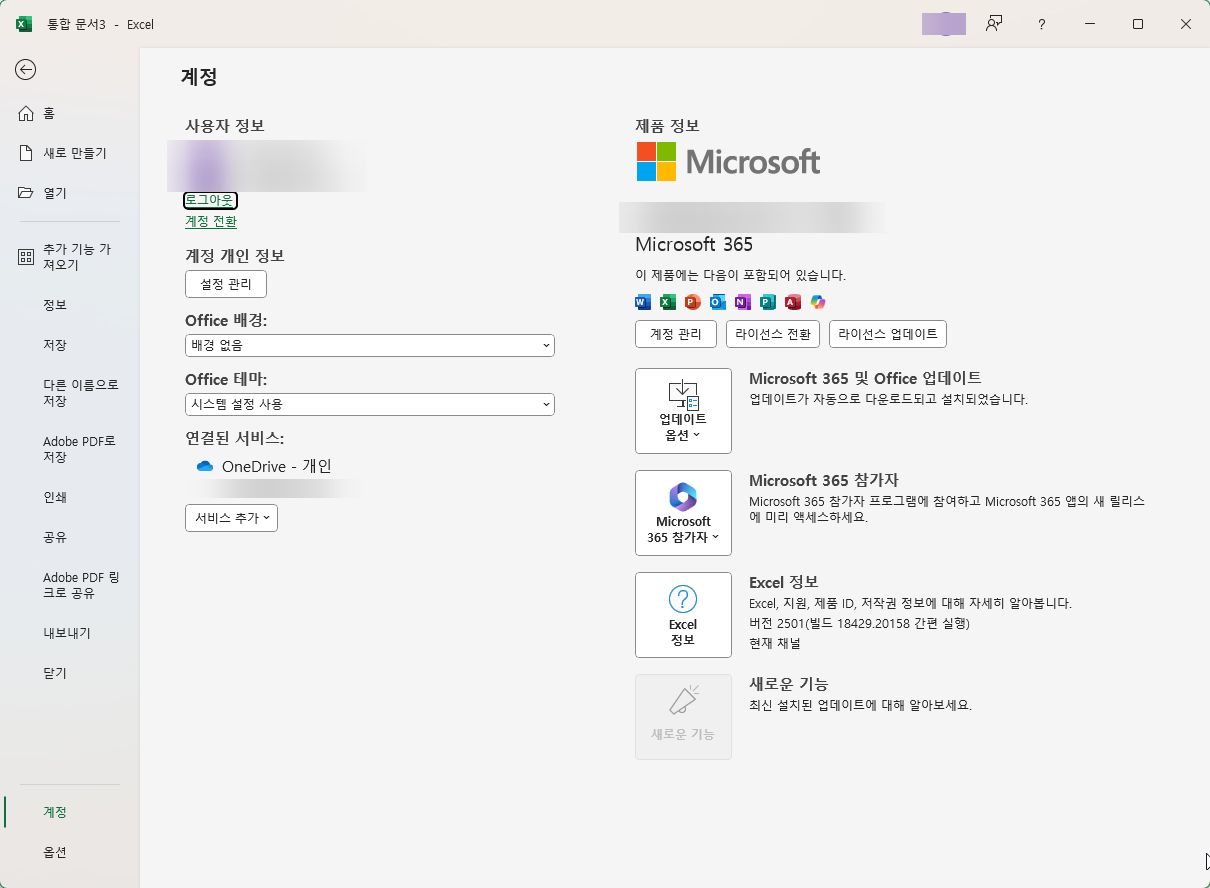Select the Word app icon under product info
The width and height of the screenshot is (1210, 888).
click(x=643, y=302)
